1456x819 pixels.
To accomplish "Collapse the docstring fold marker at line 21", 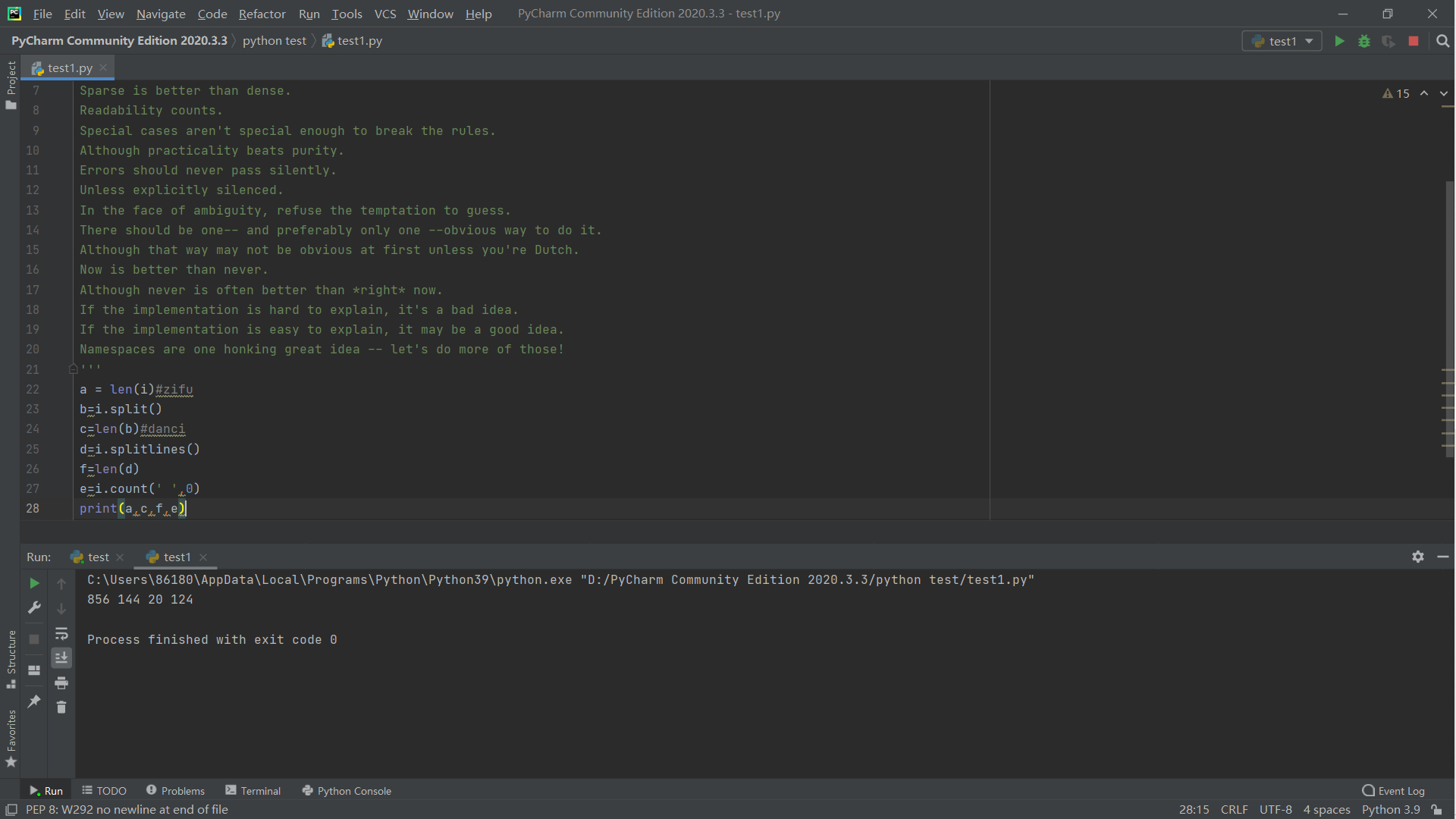I will (x=74, y=369).
